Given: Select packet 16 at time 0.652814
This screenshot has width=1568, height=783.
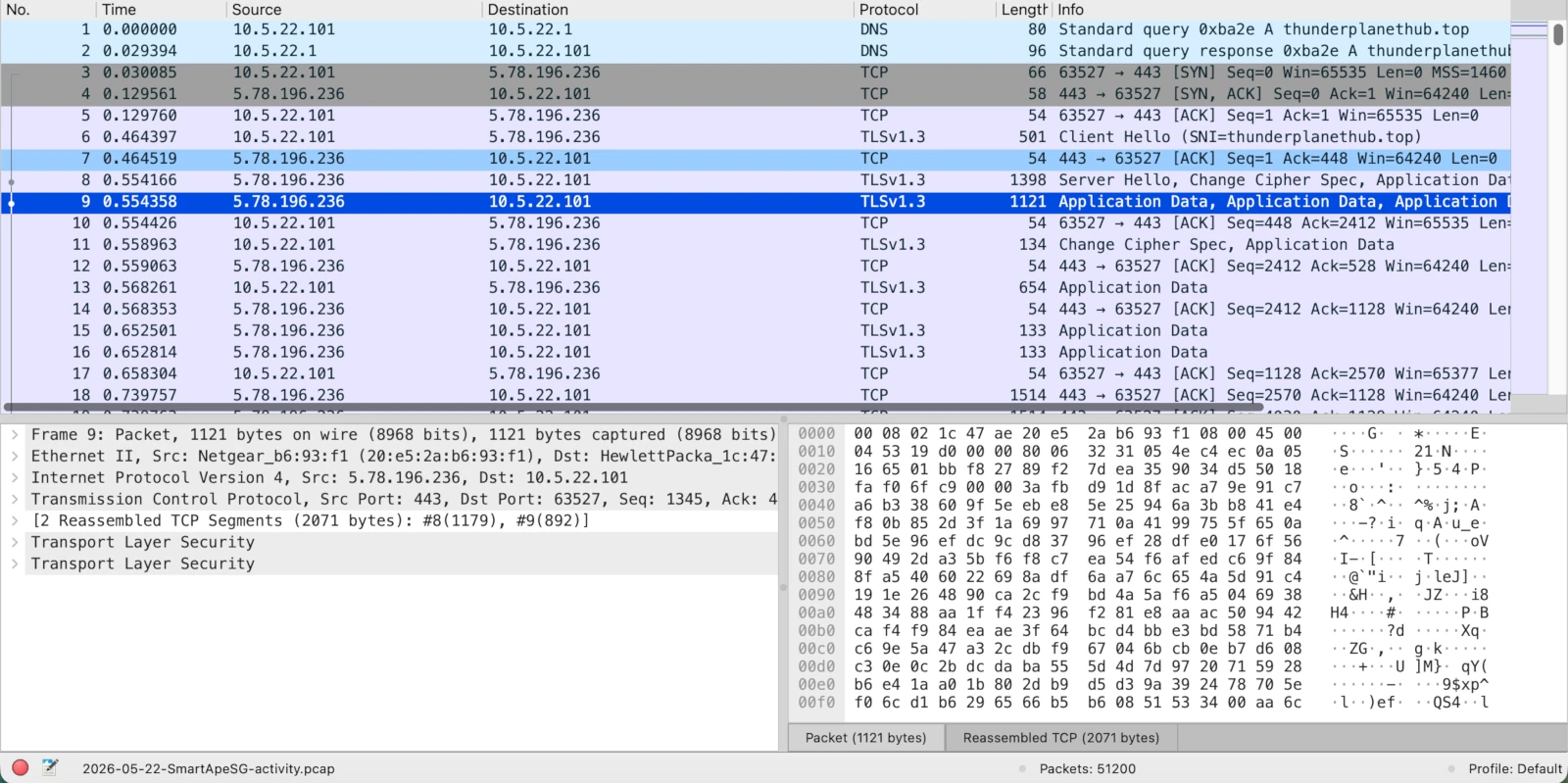Looking at the screenshot, I should click(755, 353).
